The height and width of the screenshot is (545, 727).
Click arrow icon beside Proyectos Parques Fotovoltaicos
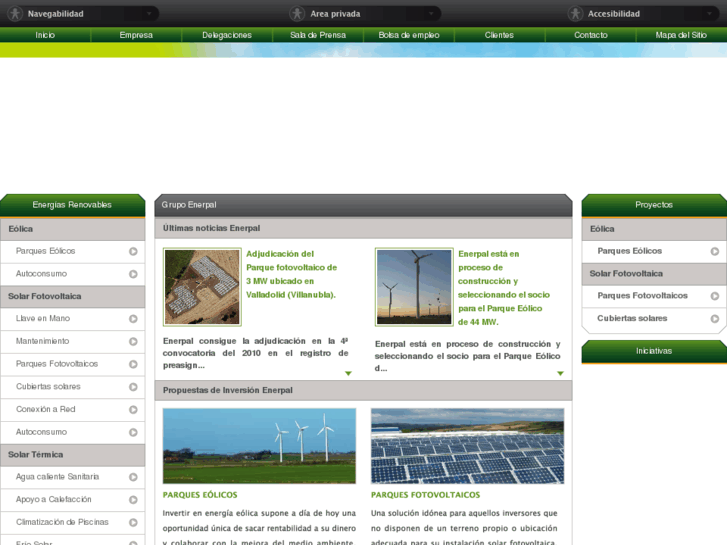714,296
